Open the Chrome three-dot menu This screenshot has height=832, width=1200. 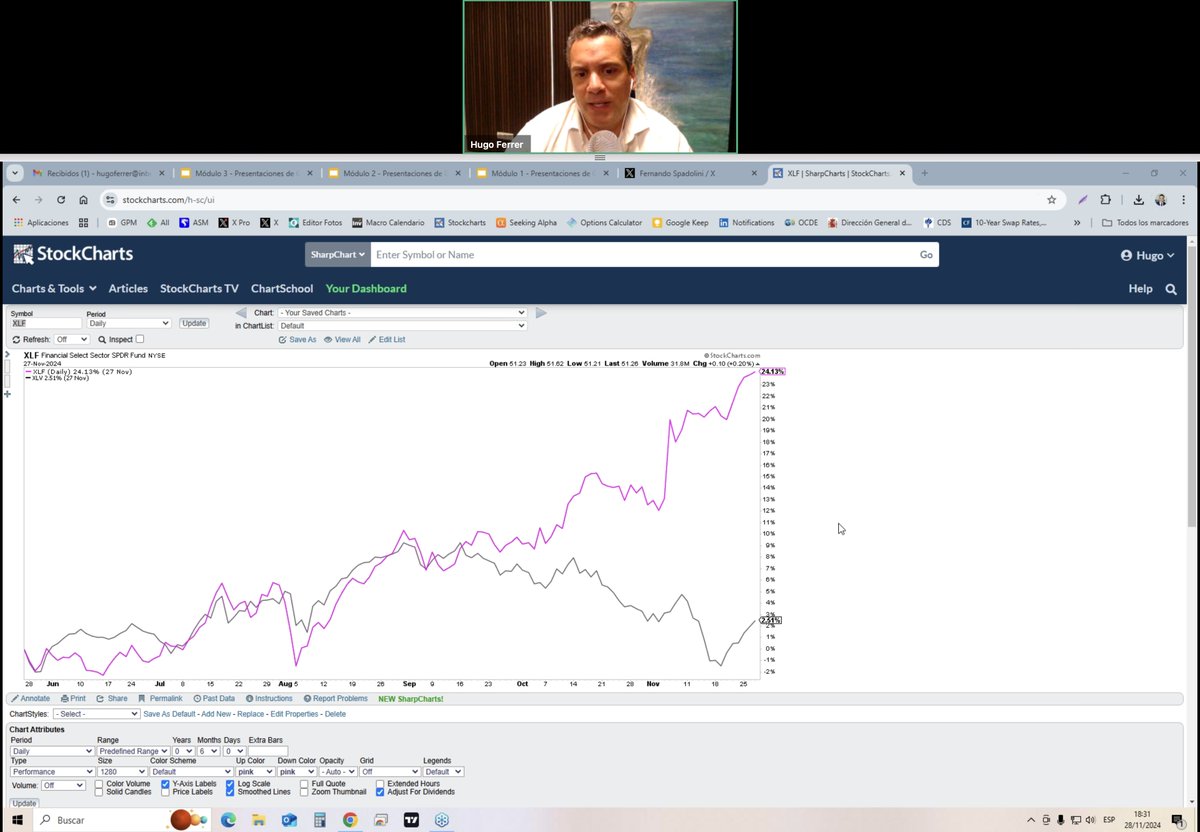click(1186, 200)
